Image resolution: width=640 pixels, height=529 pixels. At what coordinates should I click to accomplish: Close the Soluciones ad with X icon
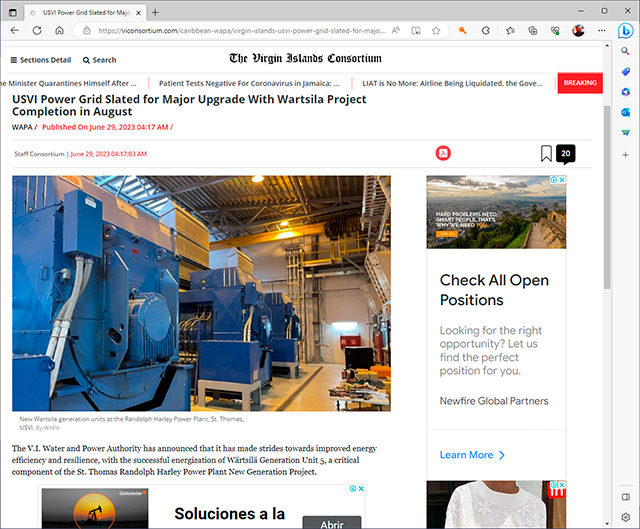pyautogui.click(x=361, y=489)
